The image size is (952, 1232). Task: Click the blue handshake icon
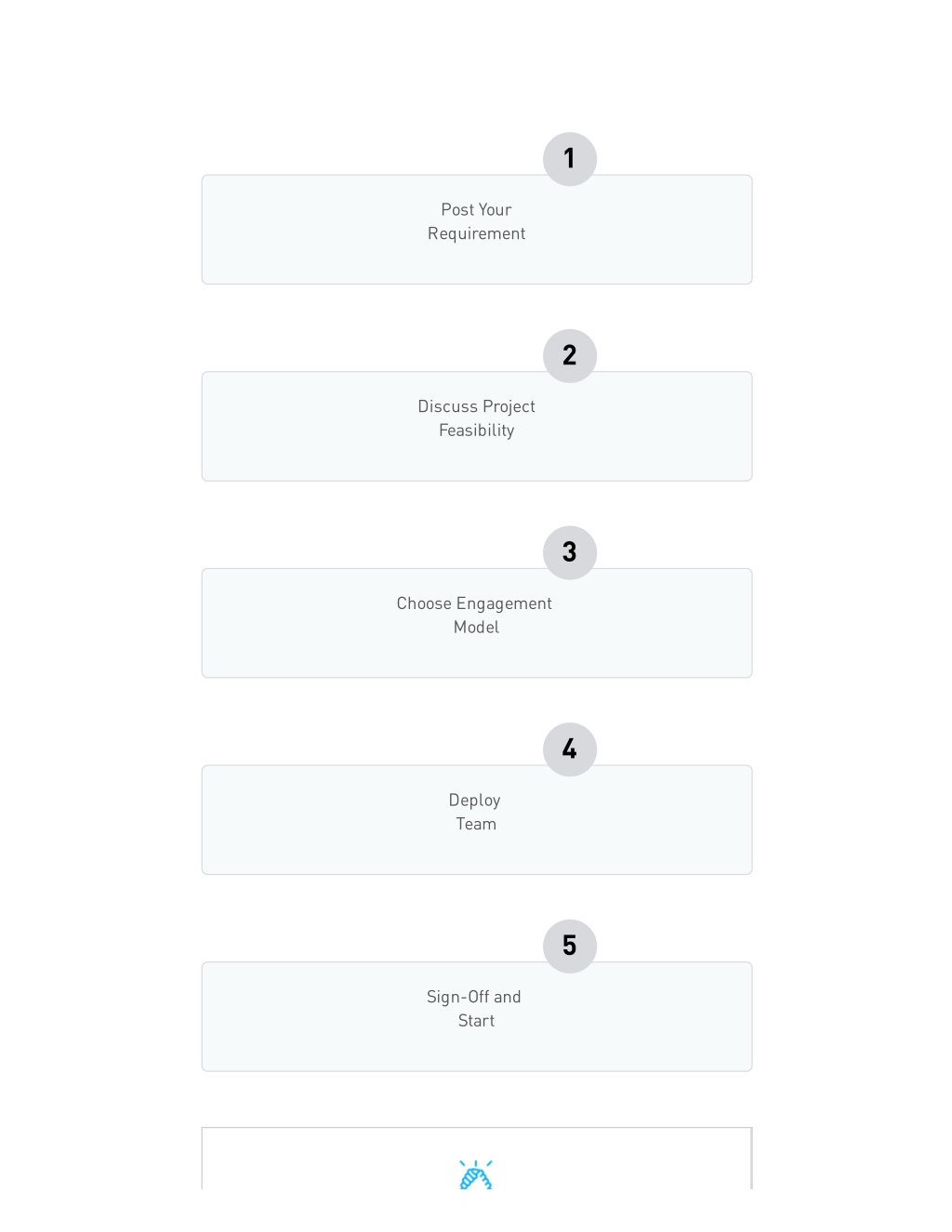click(x=476, y=1174)
